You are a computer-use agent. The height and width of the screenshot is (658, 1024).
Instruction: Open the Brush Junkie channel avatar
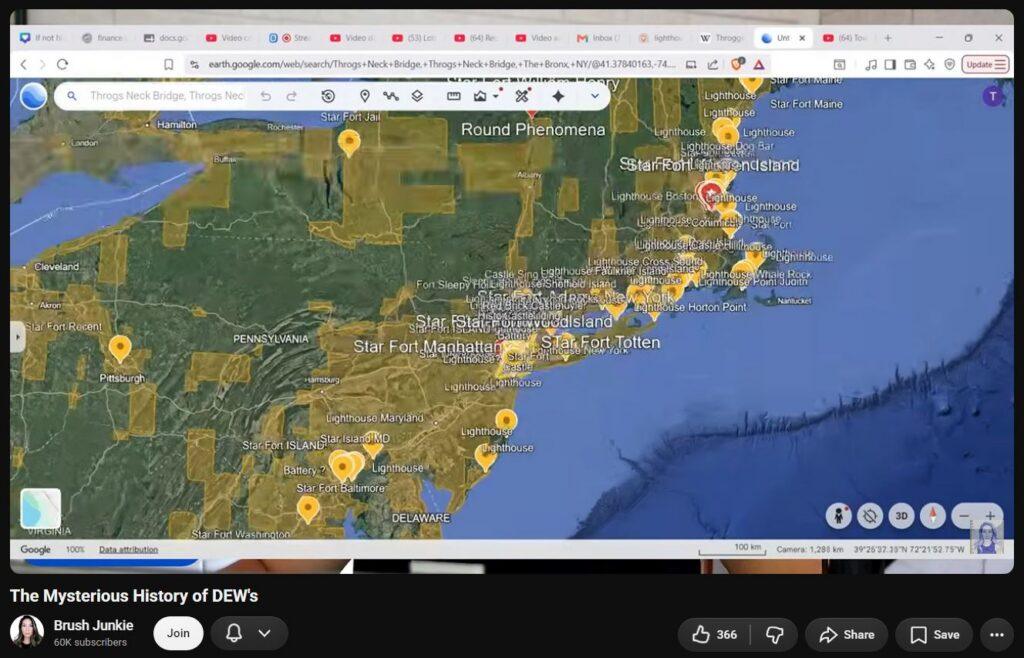(x=27, y=632)
